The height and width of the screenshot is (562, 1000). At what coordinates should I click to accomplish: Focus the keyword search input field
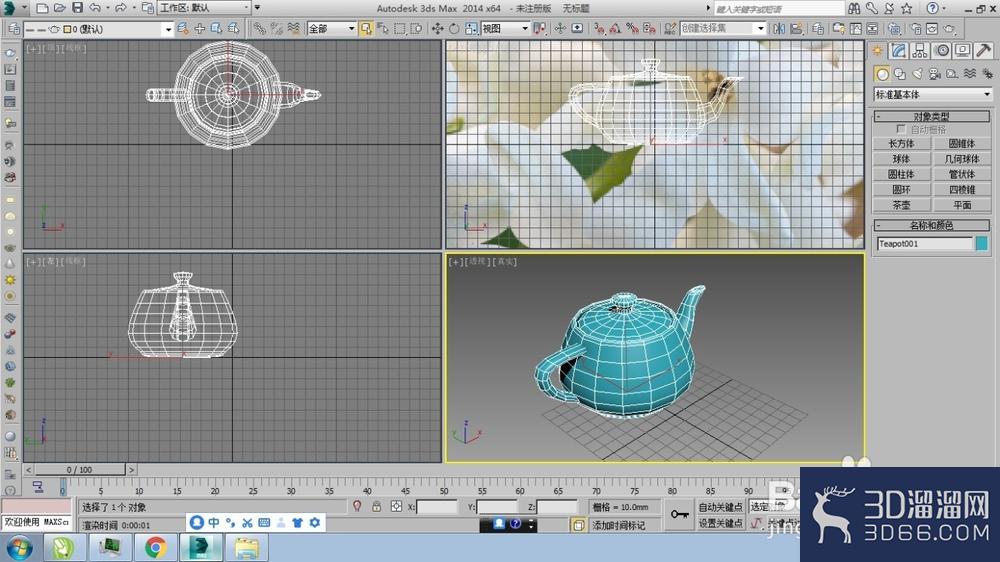[x=778, y=8]
